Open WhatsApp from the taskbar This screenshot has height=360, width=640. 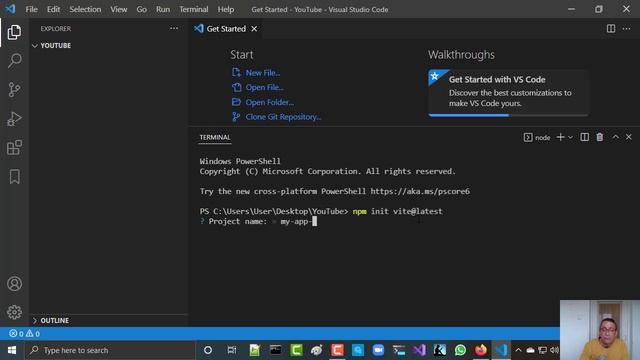pyautogui.click(x=460, y=350)
